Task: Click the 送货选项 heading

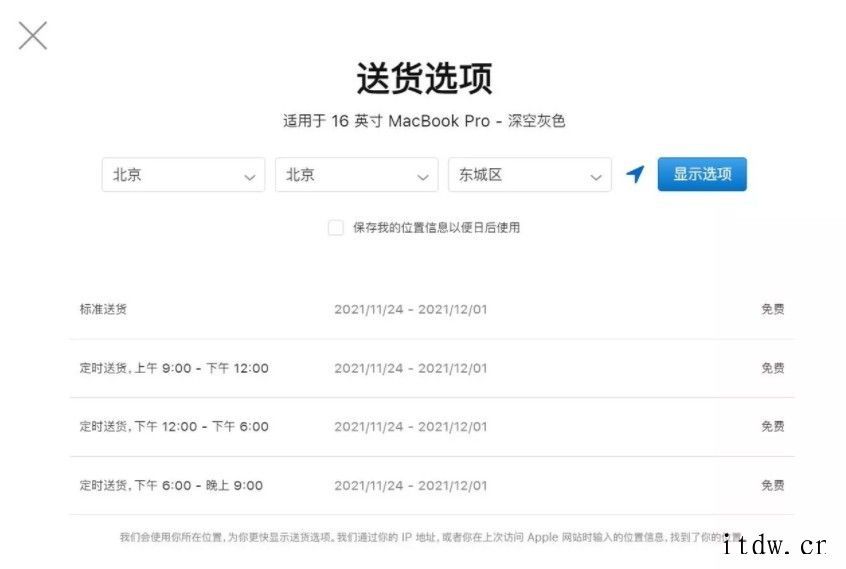Action: coord(424,79)
